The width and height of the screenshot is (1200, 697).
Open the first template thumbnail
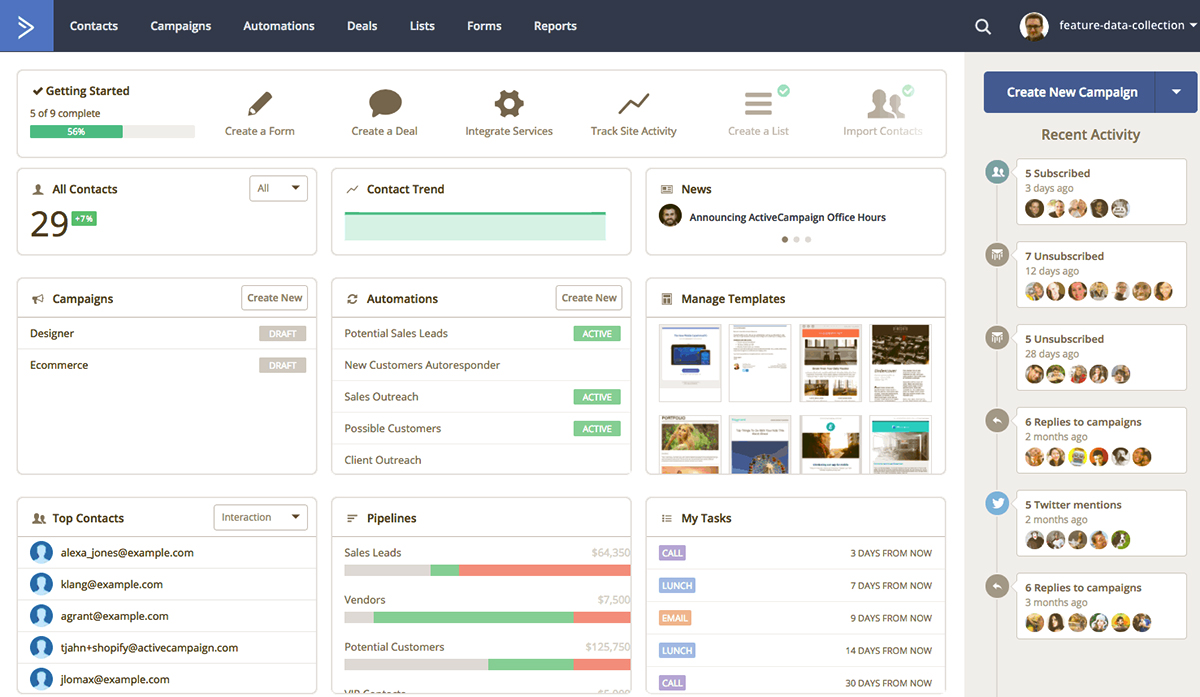[690, 362]
